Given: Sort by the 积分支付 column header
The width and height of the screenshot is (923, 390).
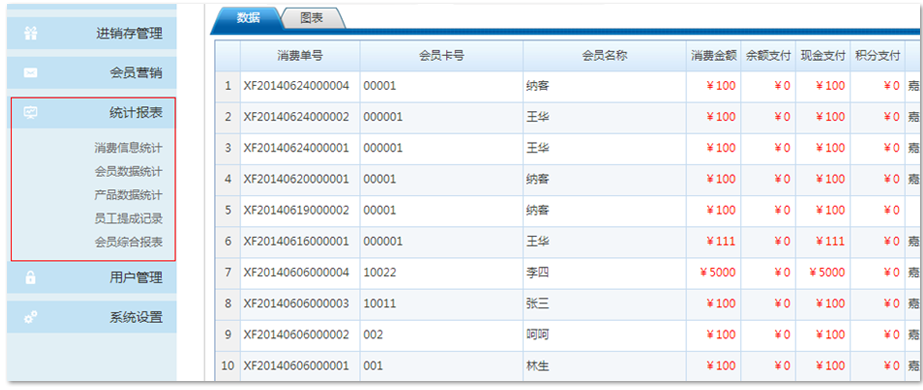Looking at the screenshot, I should (878, 56).
